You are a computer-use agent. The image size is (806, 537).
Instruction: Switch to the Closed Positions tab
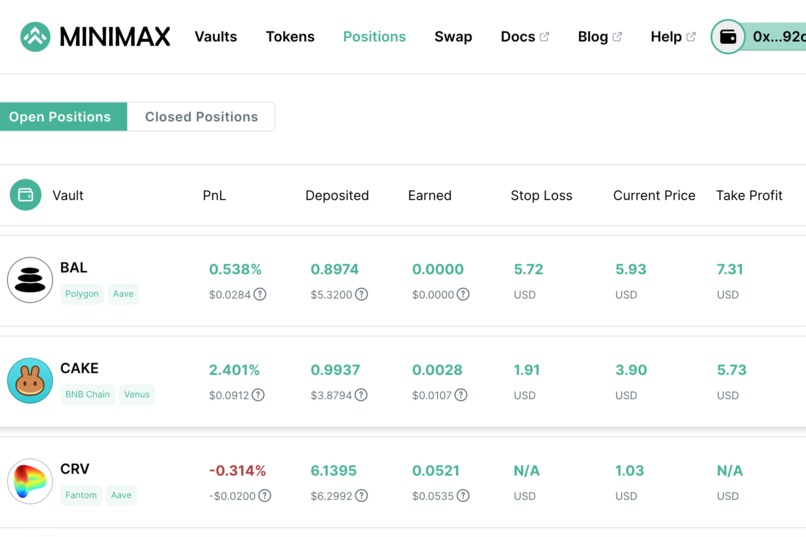(x=201, y=117)
